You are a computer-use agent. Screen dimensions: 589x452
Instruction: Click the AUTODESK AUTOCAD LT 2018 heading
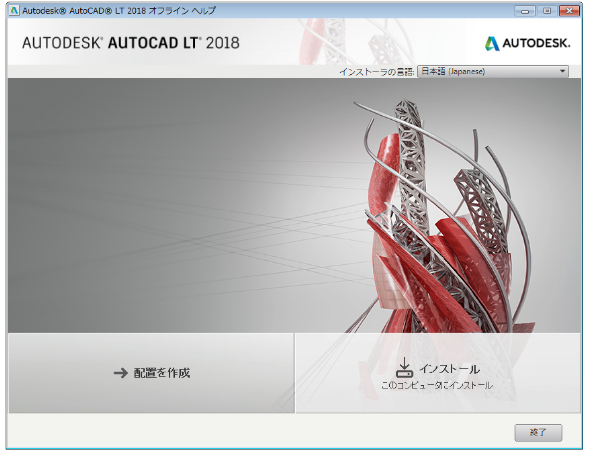[x=131, y=43]
